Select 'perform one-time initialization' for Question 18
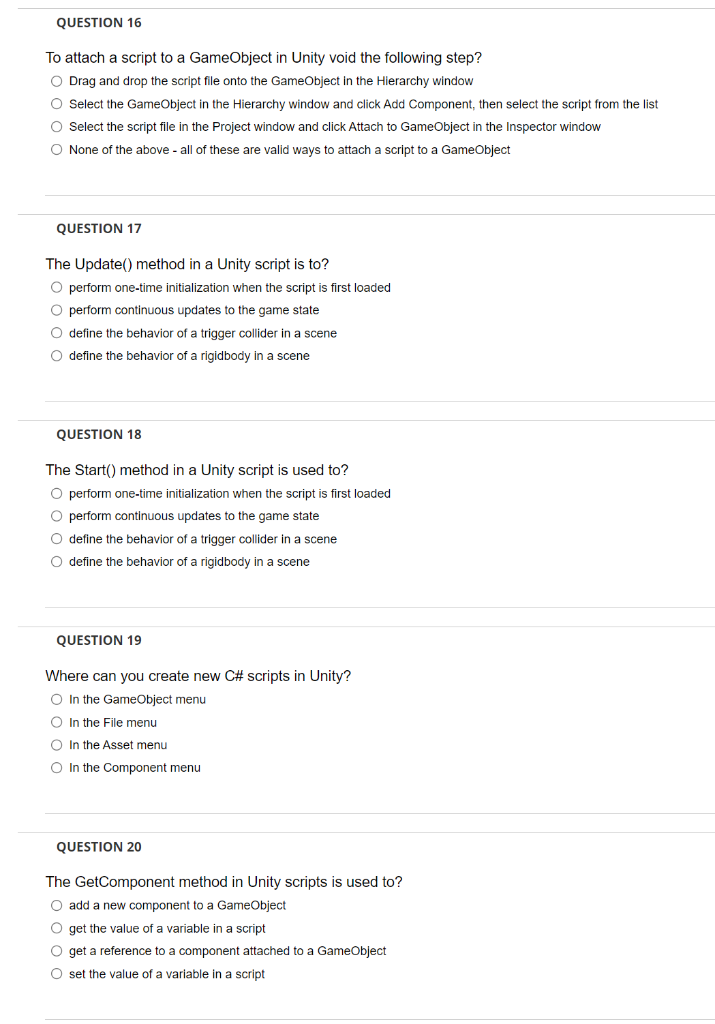This screenshot has width=715, height=1024. (57, 493)
